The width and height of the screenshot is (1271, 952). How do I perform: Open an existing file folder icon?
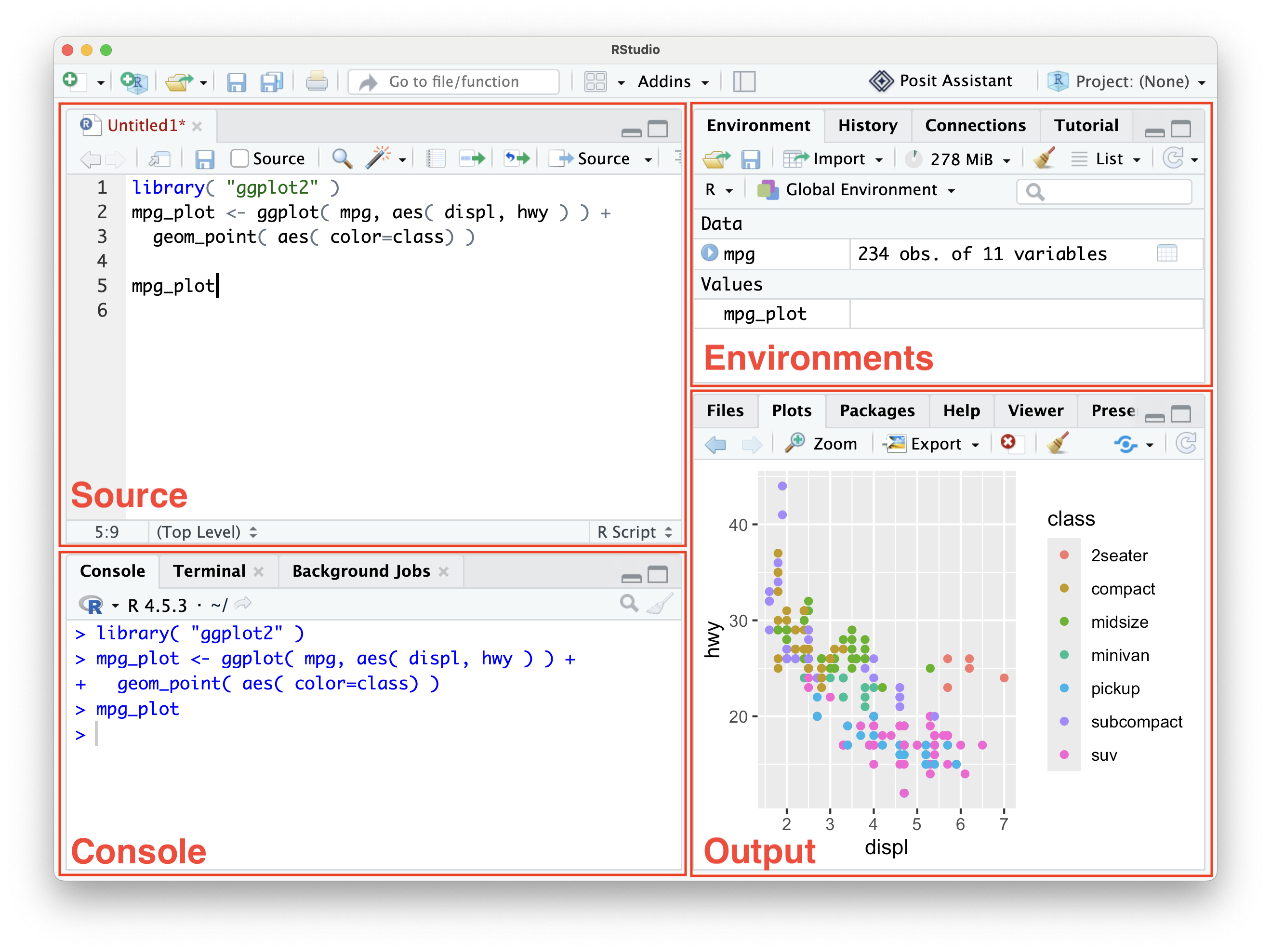coord(179,81)
